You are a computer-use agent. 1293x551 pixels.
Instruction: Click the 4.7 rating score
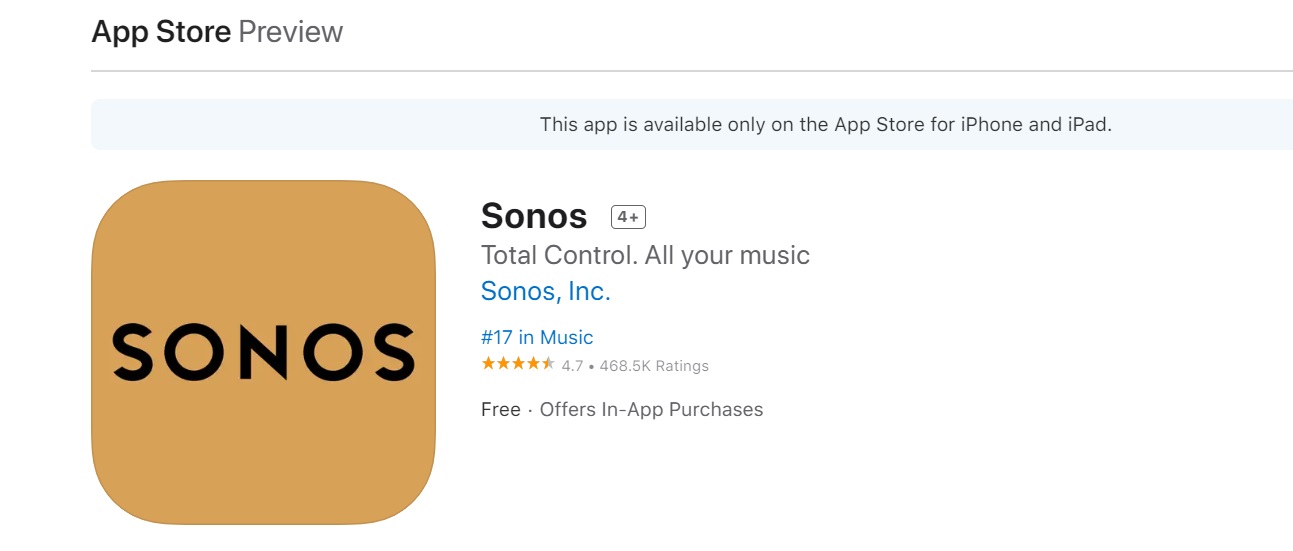572,366
